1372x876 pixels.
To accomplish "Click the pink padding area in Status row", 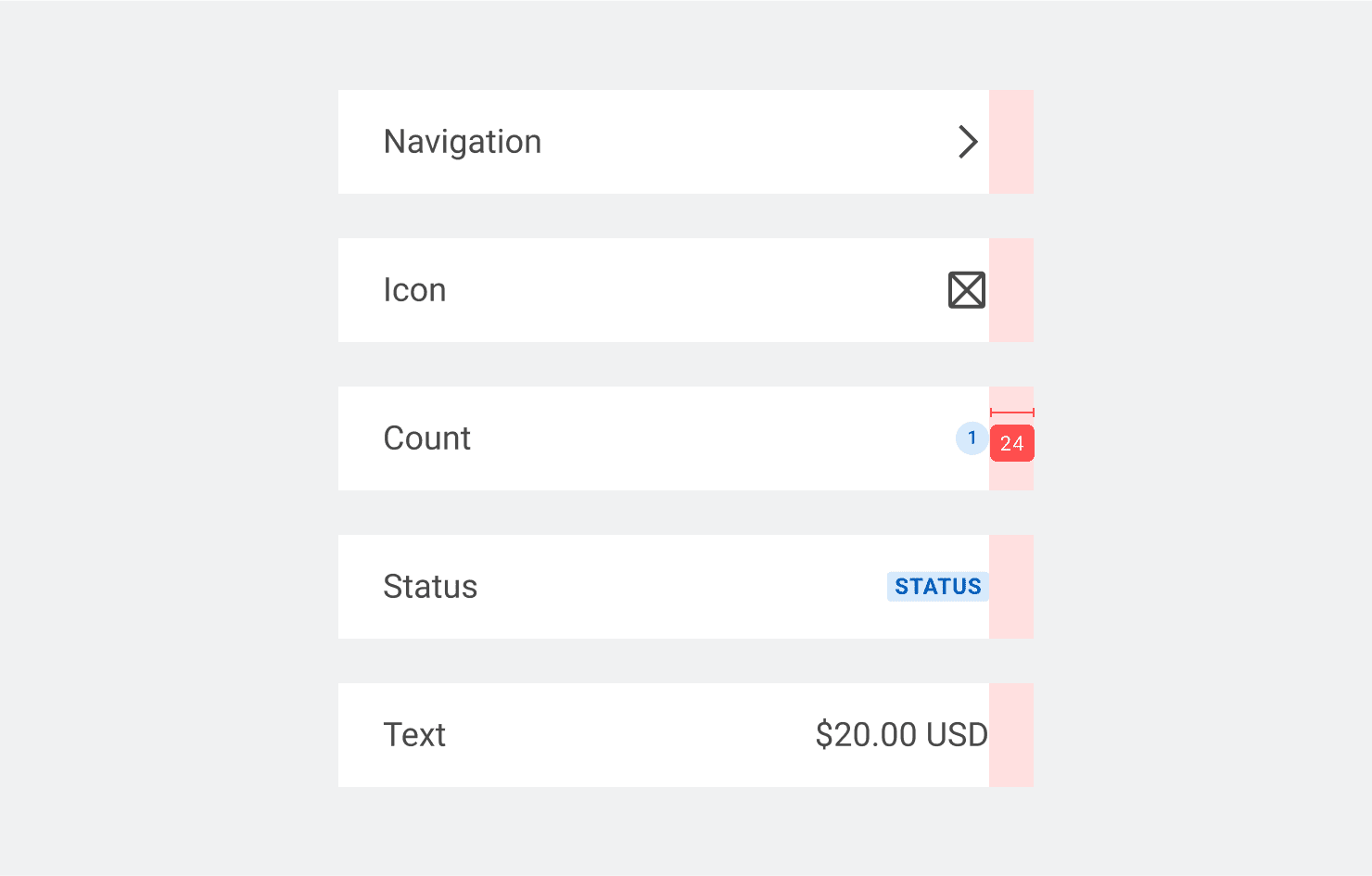I will click(x=1011, y=587).
